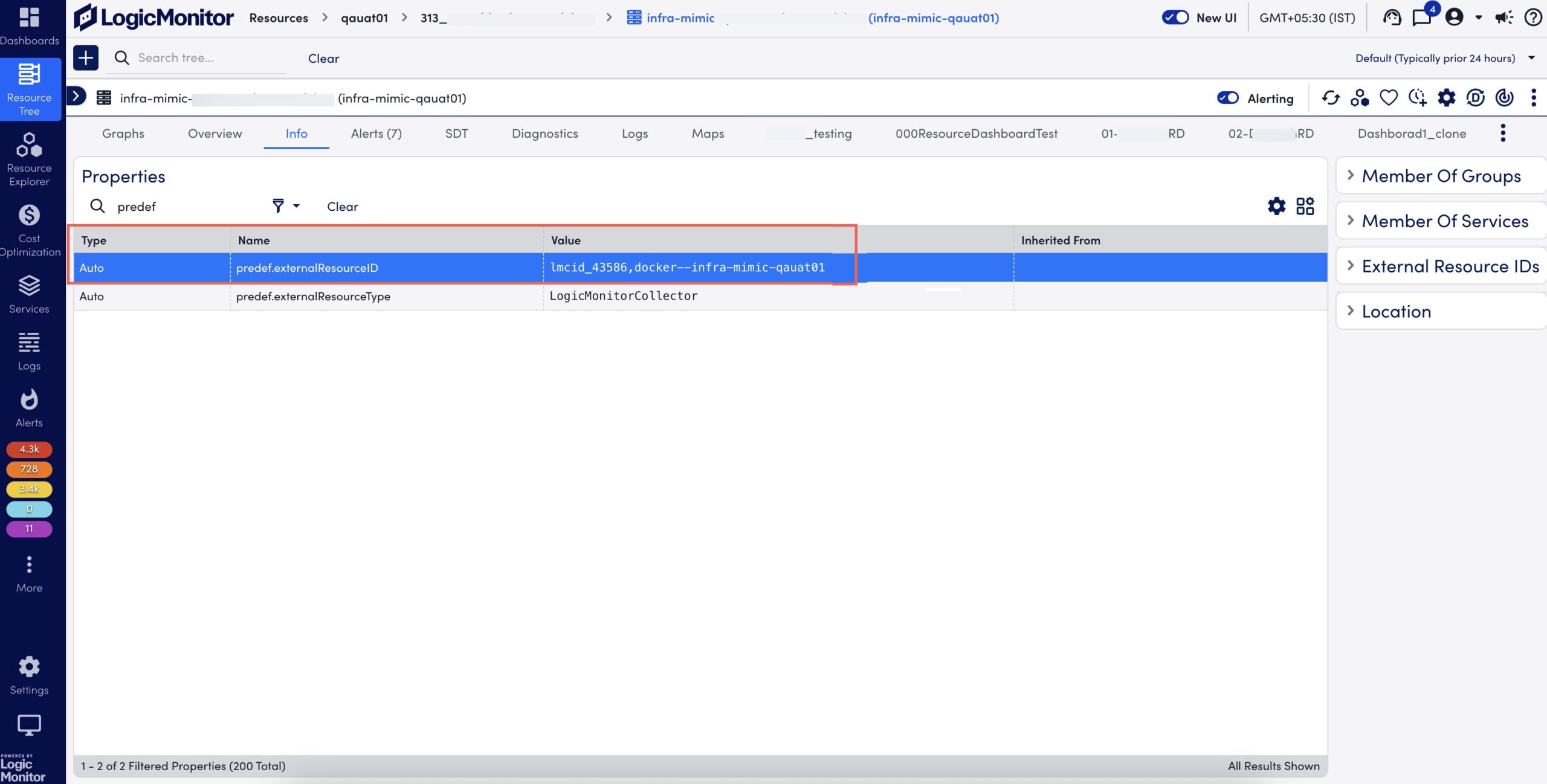
Task: Click Resources breadcrumb link
Action: tap(279, 18)
